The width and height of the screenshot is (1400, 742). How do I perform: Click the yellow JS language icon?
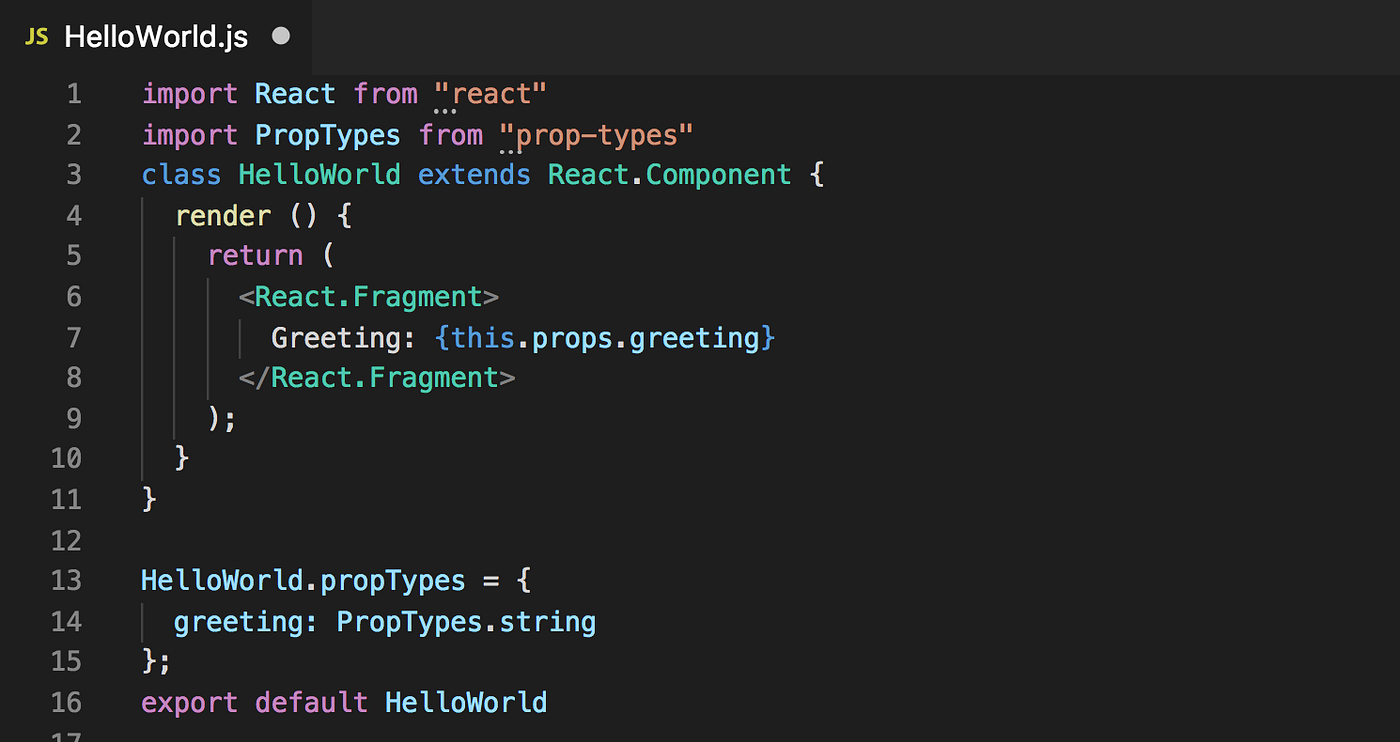36,35
